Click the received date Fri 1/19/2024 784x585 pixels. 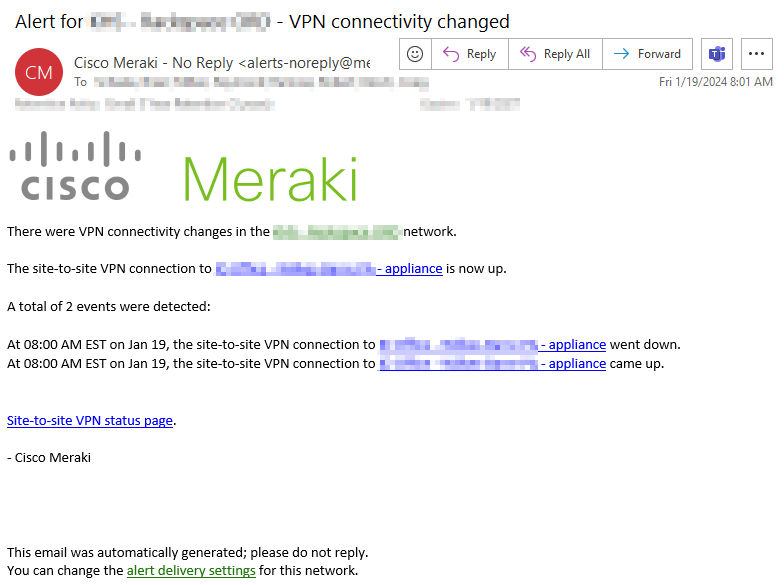pos(715,82)
